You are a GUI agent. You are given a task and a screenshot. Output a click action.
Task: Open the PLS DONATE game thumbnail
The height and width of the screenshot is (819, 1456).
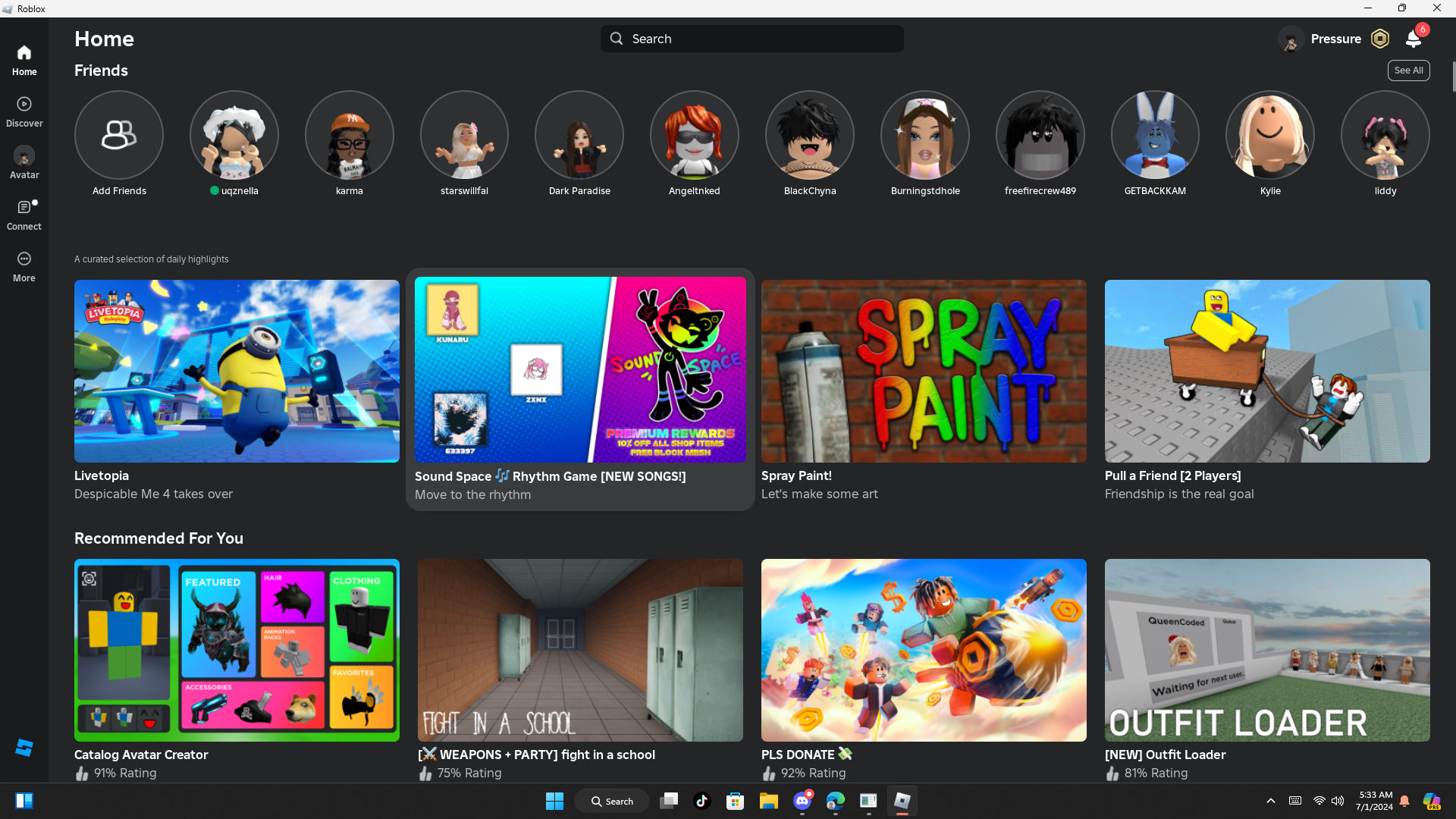[924, 650]
